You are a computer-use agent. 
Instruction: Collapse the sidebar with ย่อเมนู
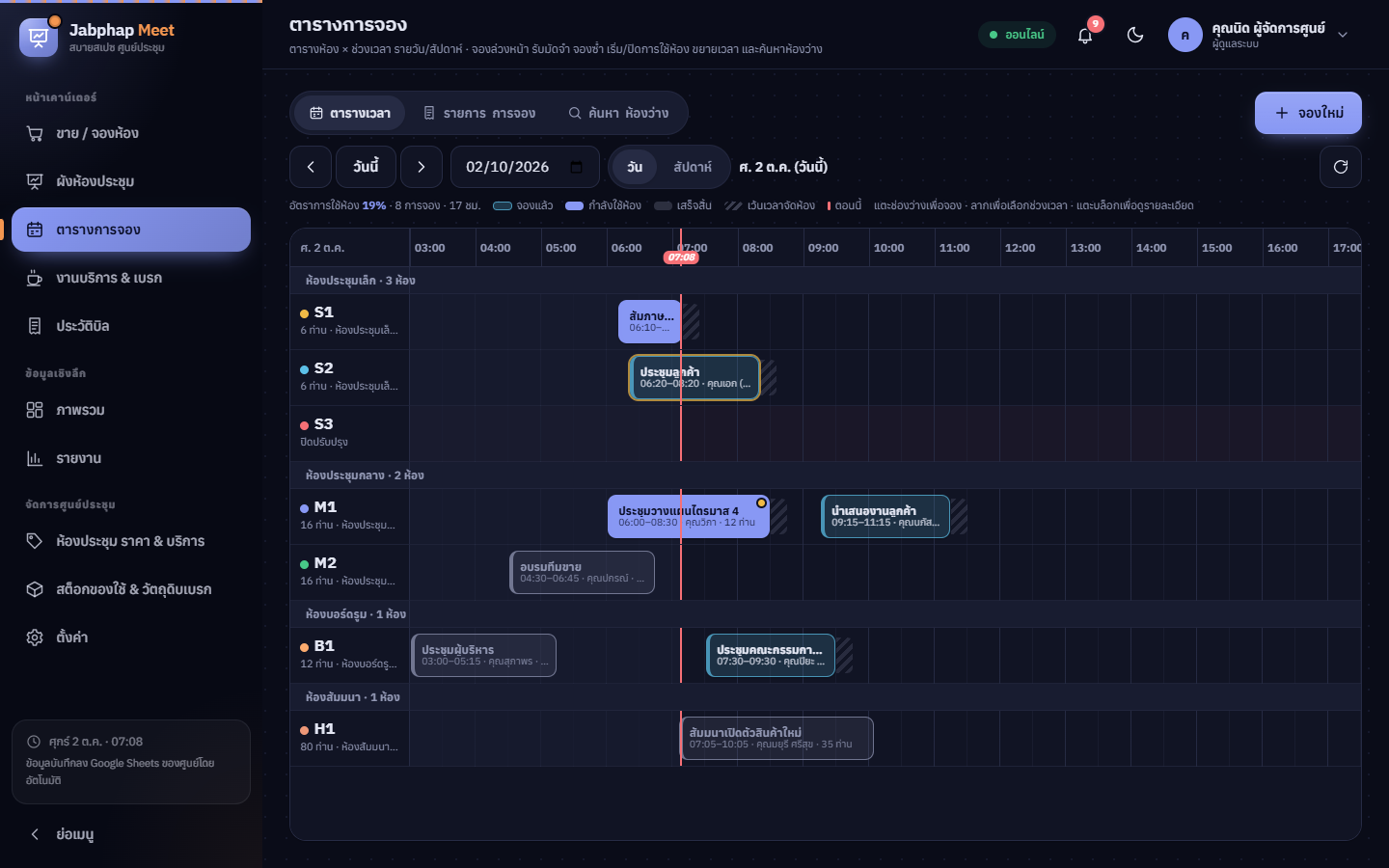[x=131, y=834]
